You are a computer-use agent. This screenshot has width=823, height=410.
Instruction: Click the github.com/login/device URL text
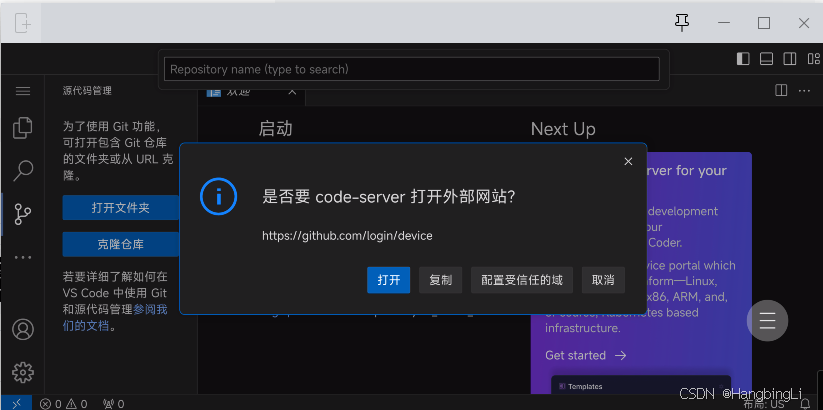pyautogui.click(x=347, y=236)
